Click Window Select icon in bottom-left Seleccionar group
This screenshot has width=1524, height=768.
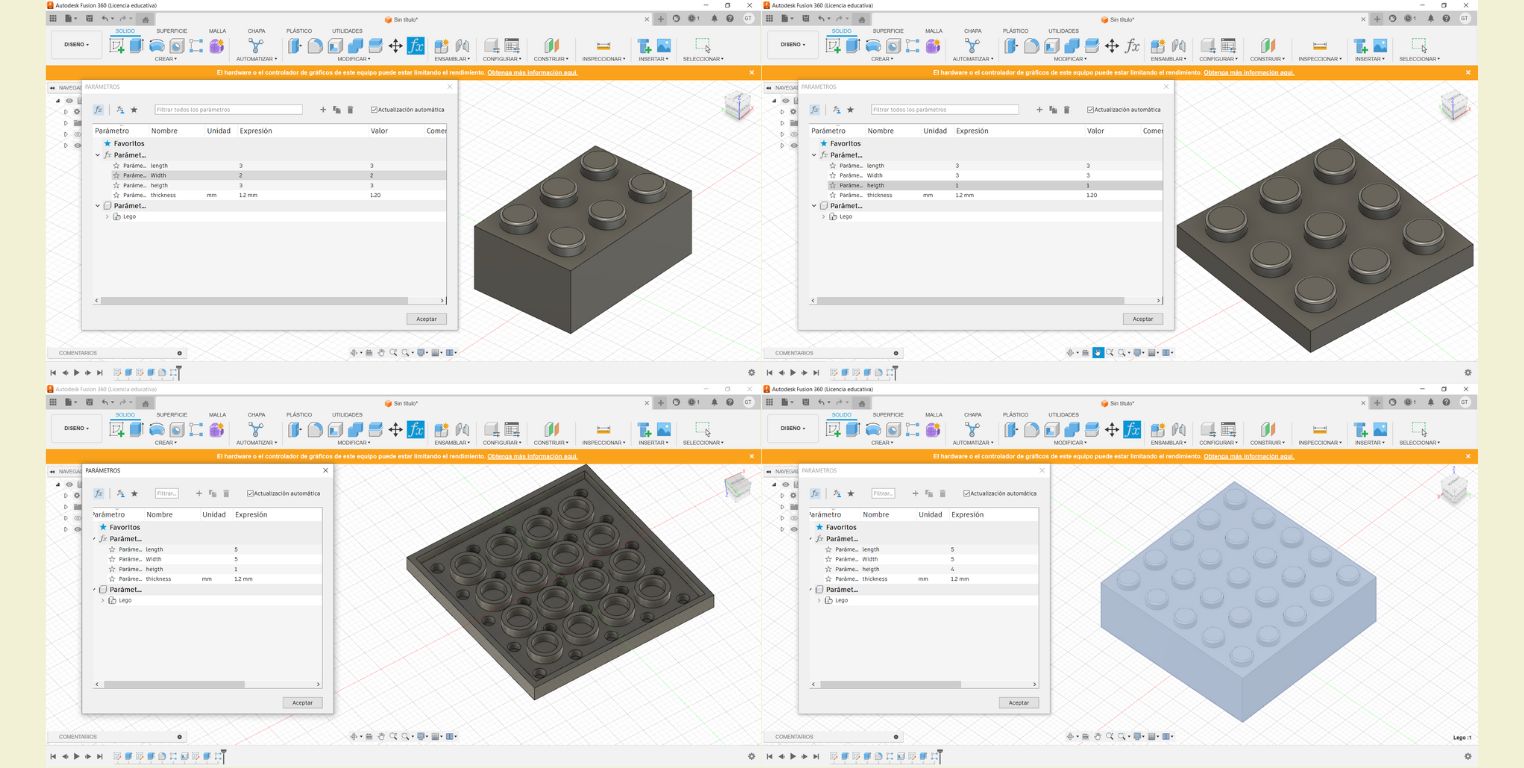(703, 430)
